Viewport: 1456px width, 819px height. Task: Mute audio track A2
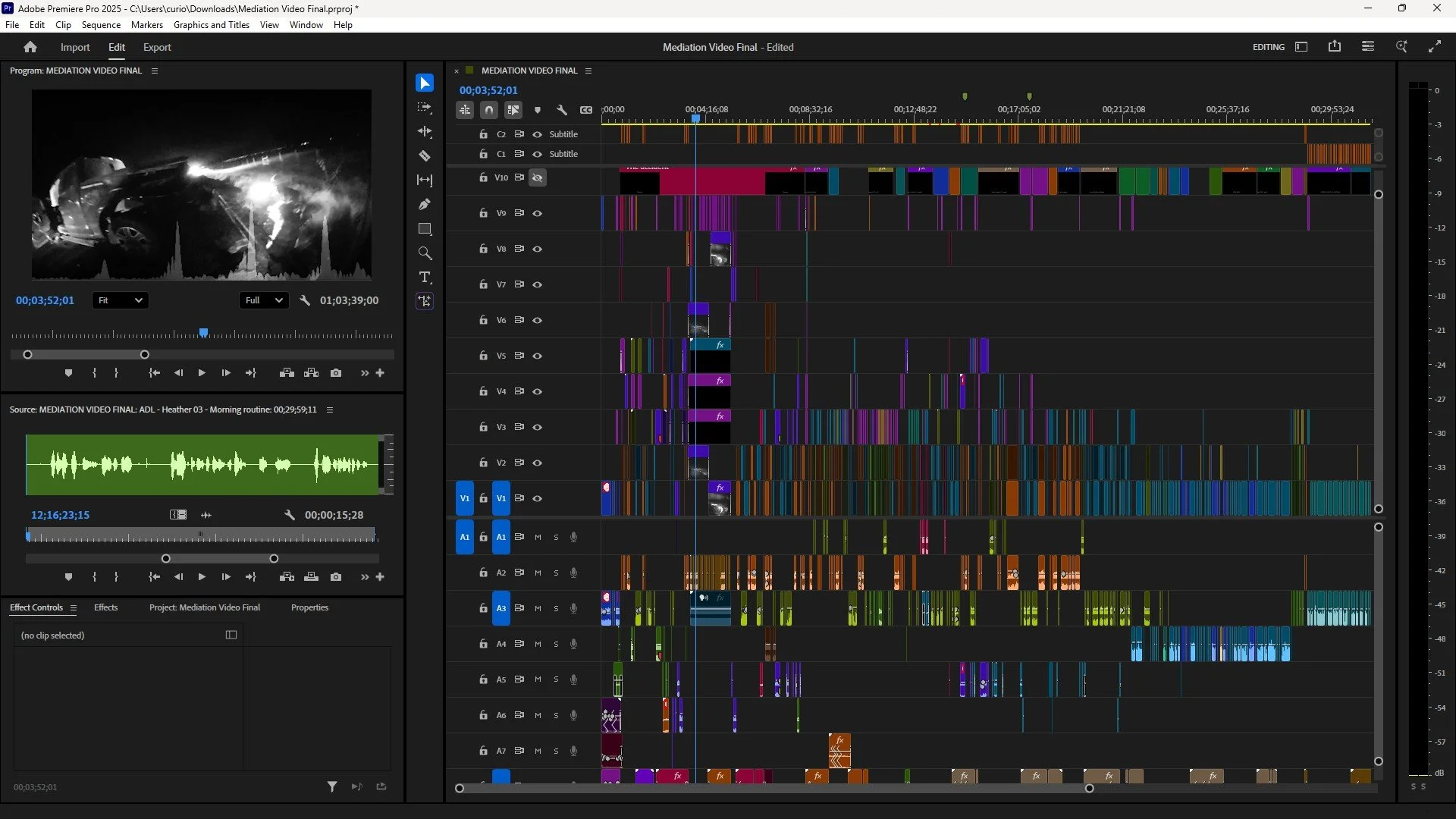point(538,573)
